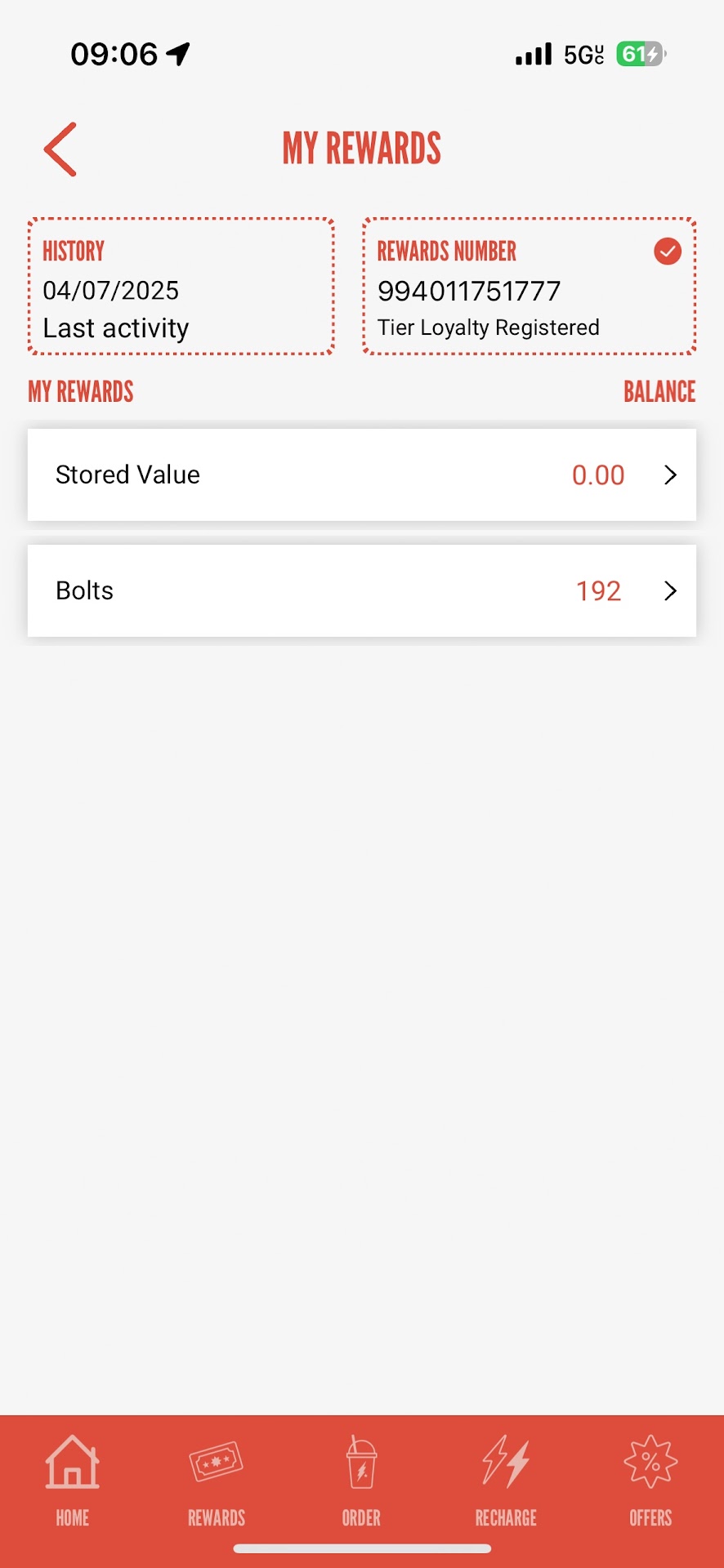
Task: Expand the Bolts row chevron
Action: [670, 591]
